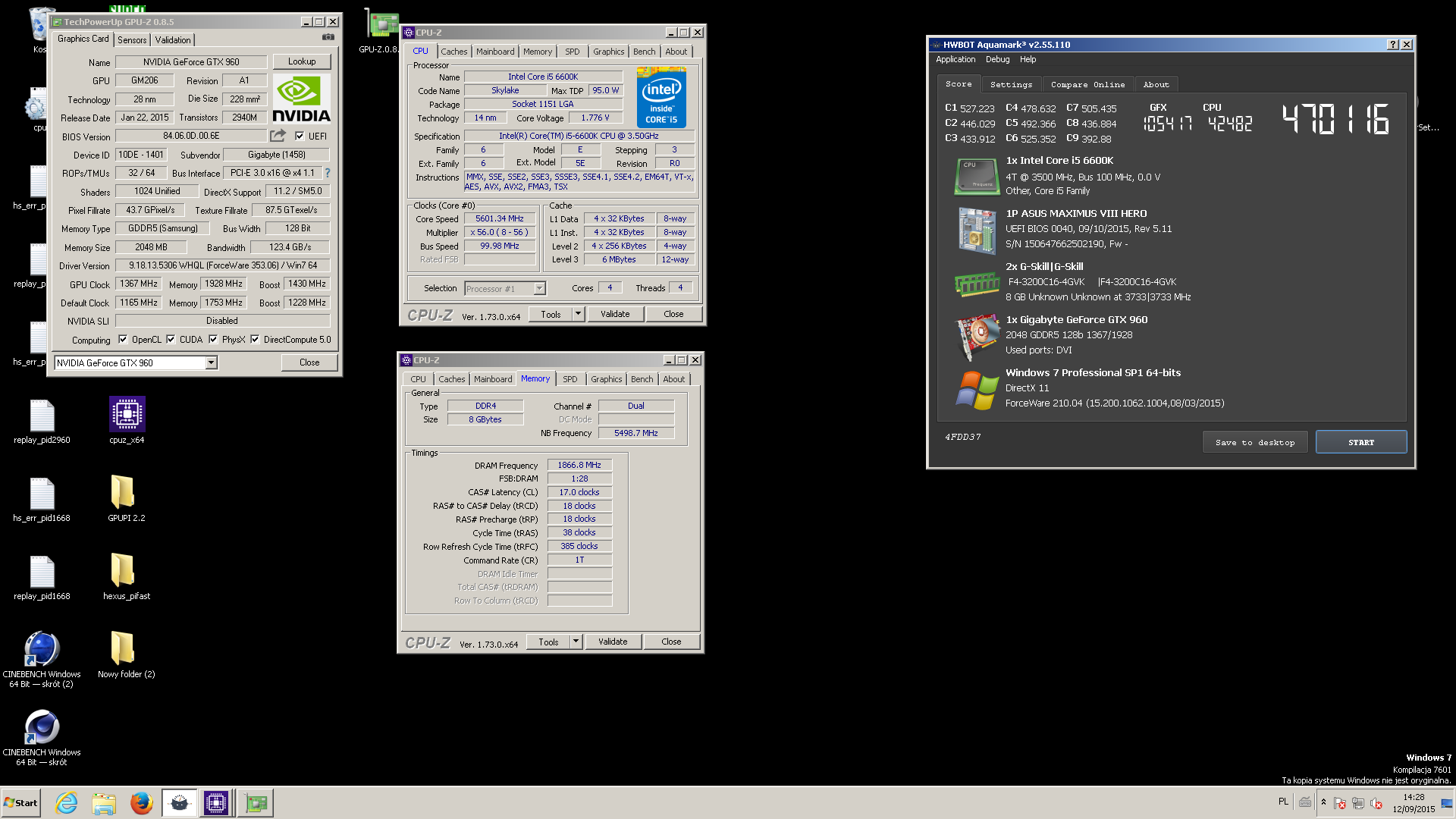Switch to the Validation tab in GPU-Z
Screen dimensions: 1456x819
pos(173,40)
